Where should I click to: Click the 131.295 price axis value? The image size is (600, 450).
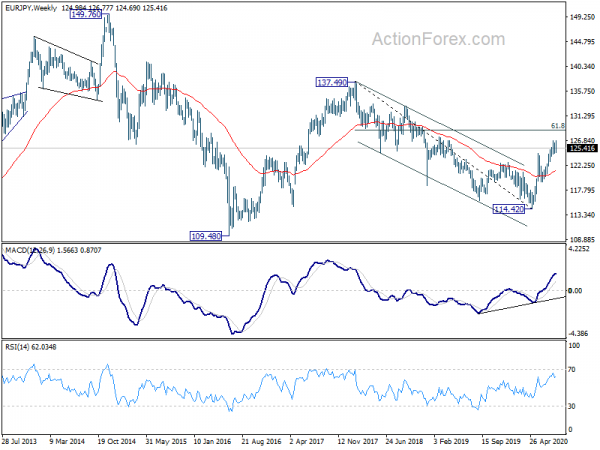[x=582, y=116]
